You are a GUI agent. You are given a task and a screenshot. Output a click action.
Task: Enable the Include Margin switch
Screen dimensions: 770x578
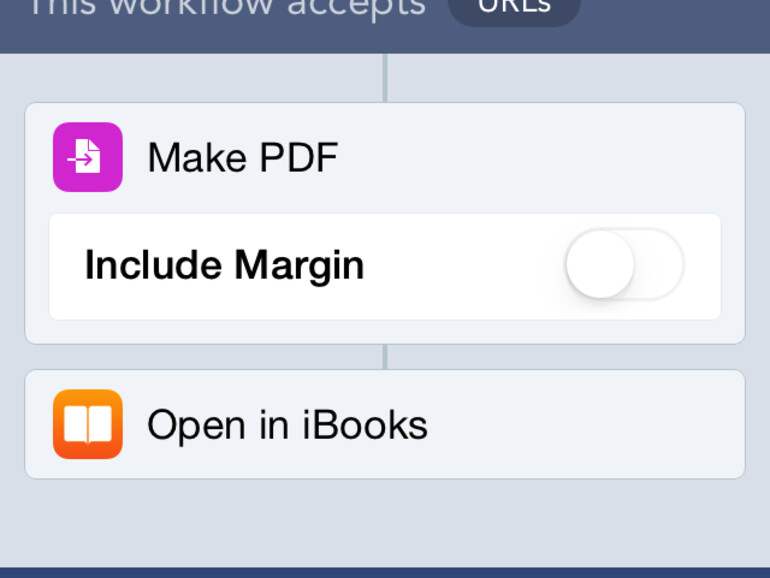pos(624,265)
